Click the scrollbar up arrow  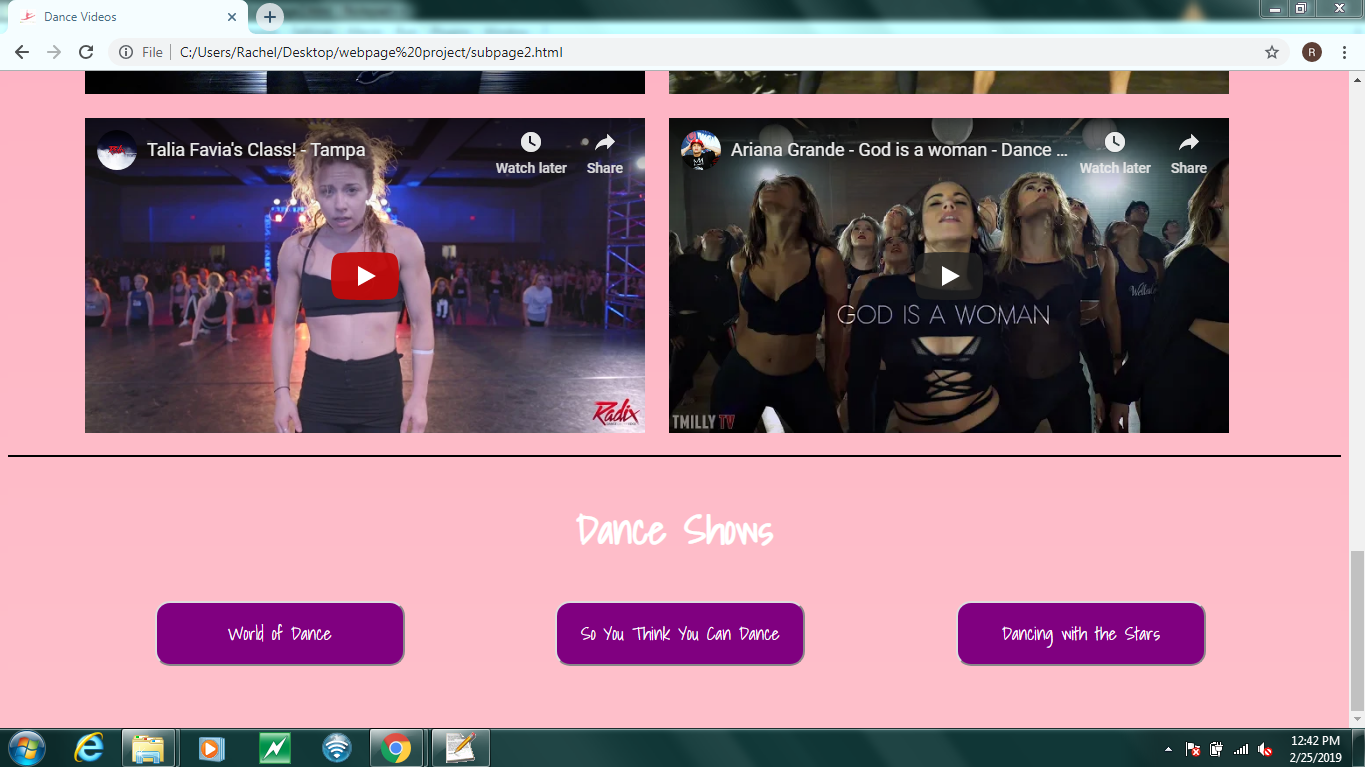click(1357, 79)
